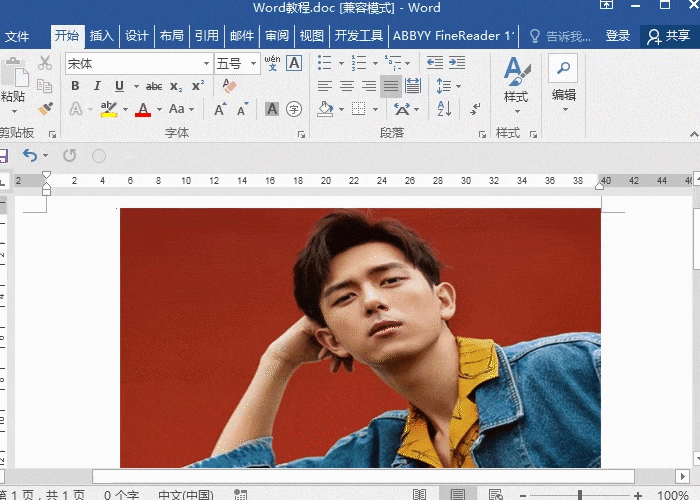Open highlight color dropdown arrow
Viewport: 700px width, 500px height.
pyautogui.click(x=125, y=109)
